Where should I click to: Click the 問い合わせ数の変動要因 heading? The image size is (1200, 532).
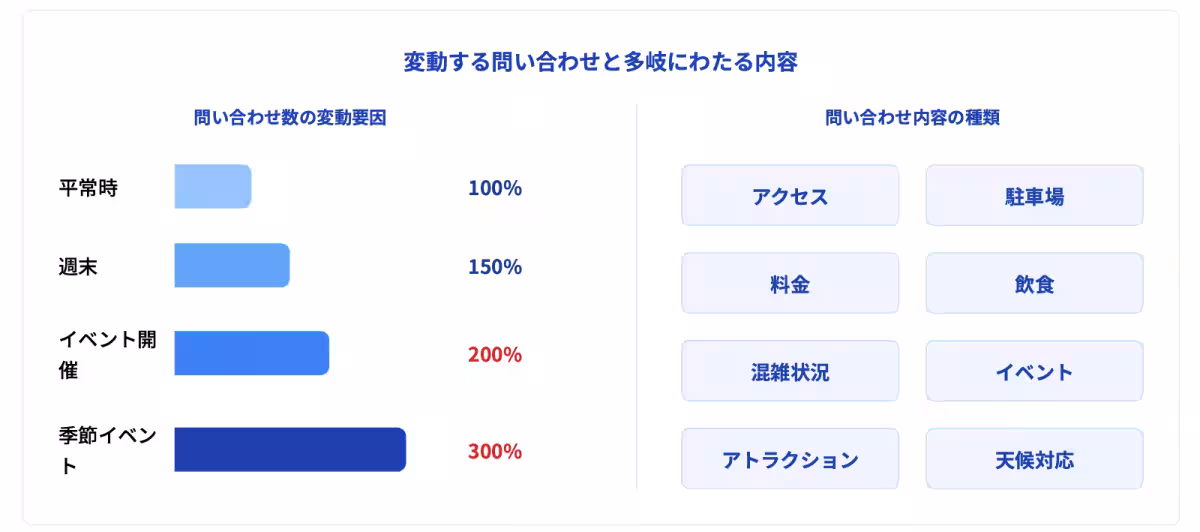pos(290,118)
